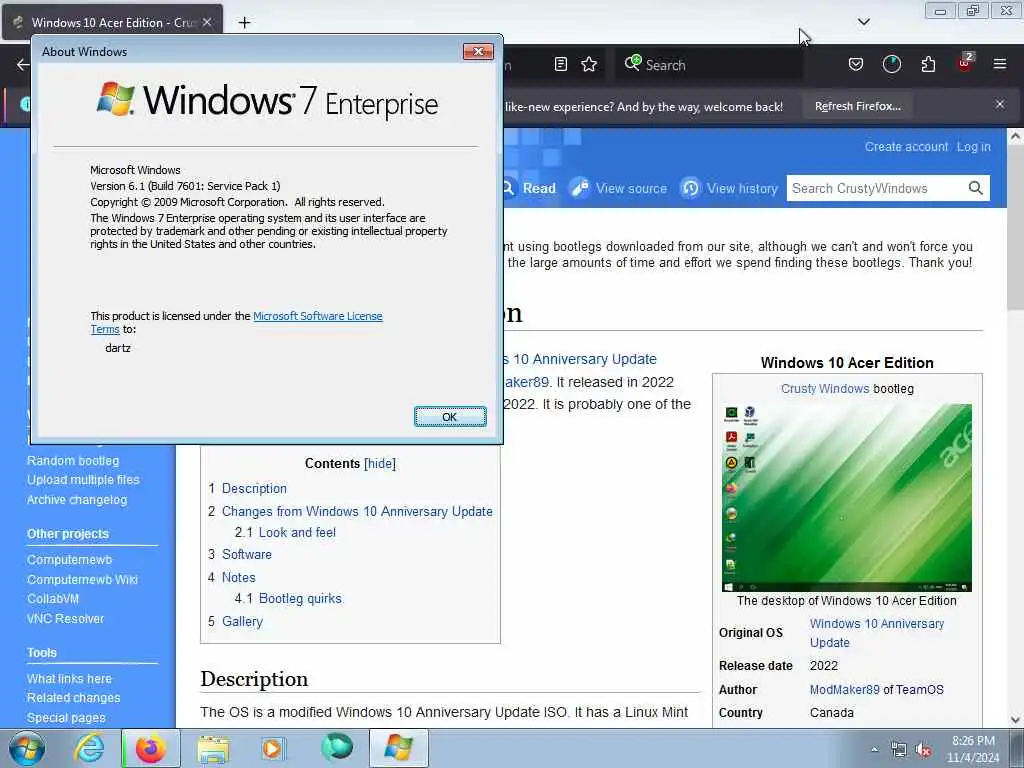Launch Internet Explorer from the taskbar
Image resolution: width=1024 pixels, height=768 pixels.
tap(89, 748)
